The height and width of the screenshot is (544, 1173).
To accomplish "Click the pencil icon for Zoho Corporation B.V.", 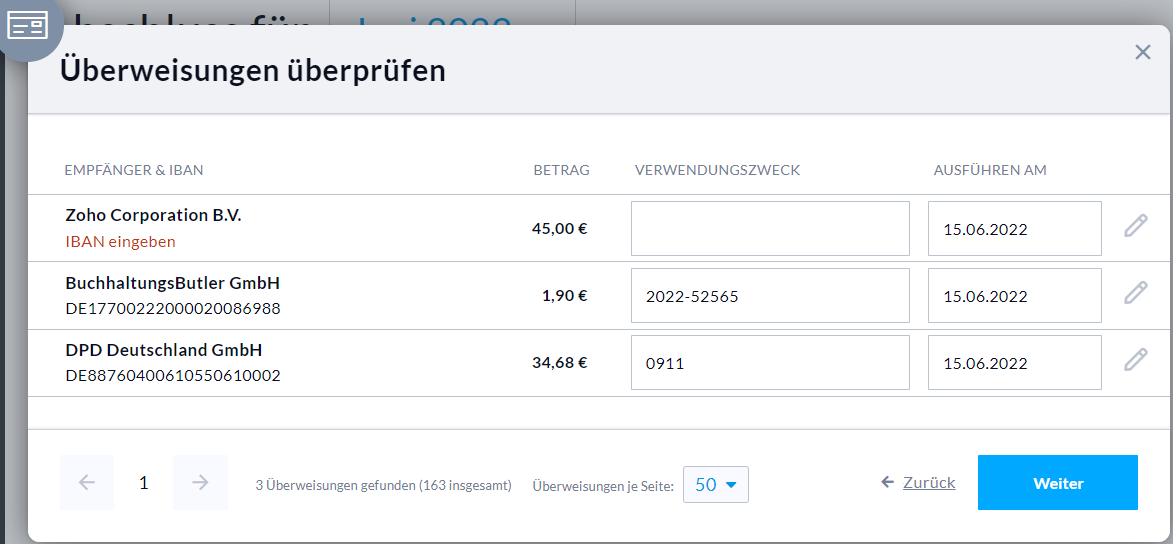I will [1135, 226].
